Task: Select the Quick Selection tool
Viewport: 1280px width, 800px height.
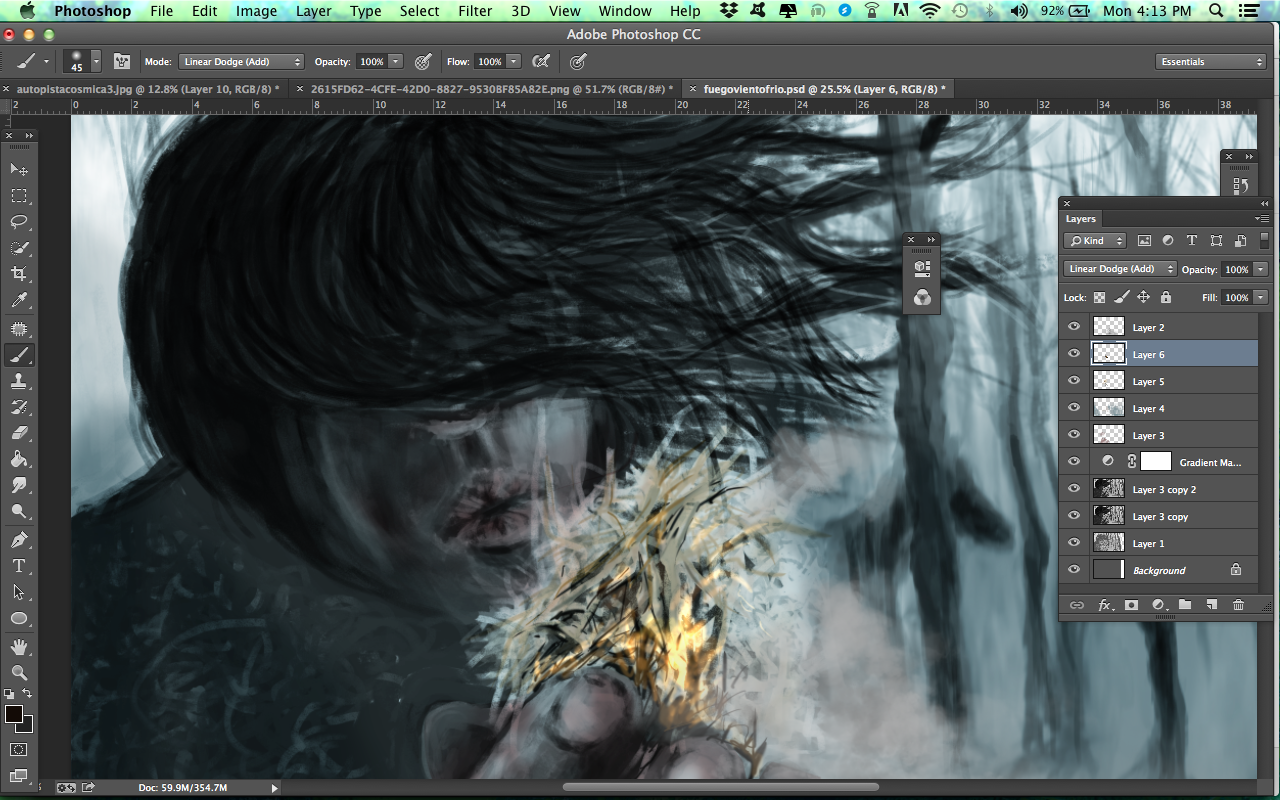Action: (x=19, y=247)
